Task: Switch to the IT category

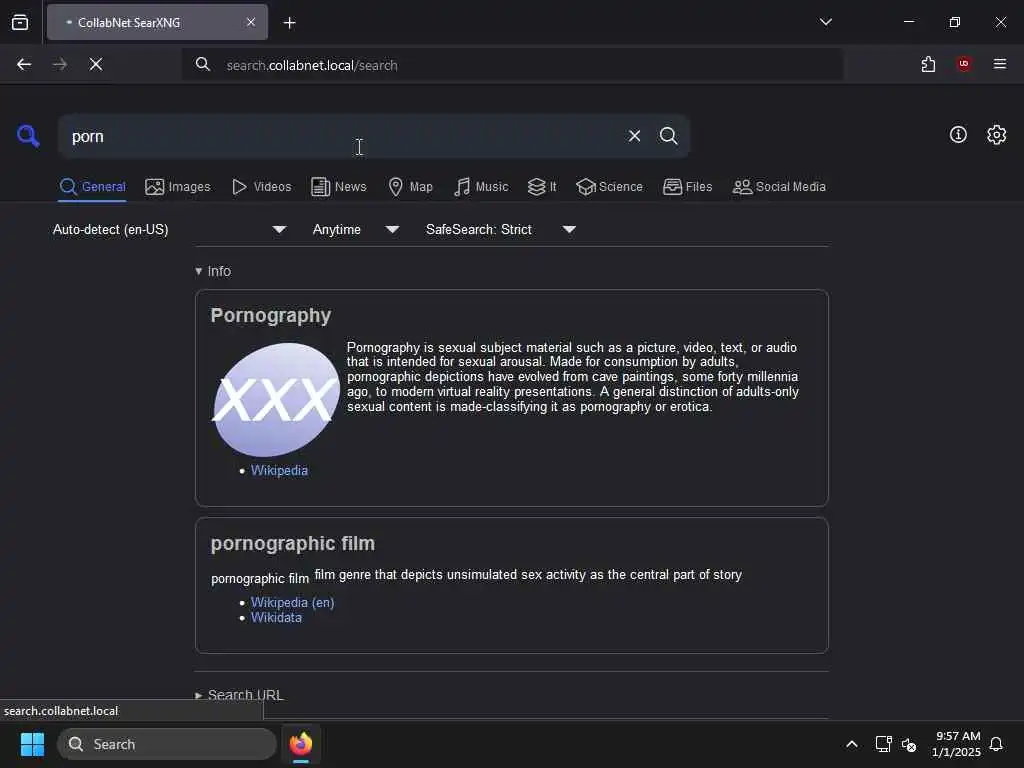Action: pyautogui.click(x=542, y=187)
